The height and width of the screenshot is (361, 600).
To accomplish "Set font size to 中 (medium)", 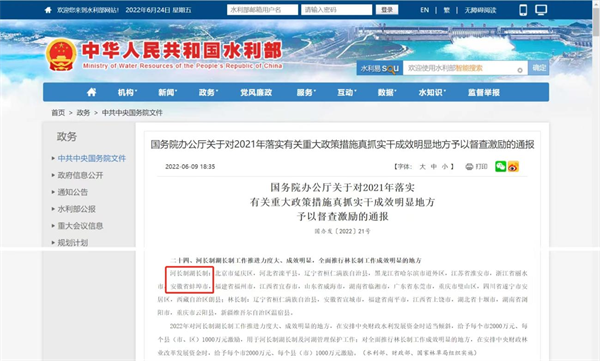I will [x=434, y=167].
